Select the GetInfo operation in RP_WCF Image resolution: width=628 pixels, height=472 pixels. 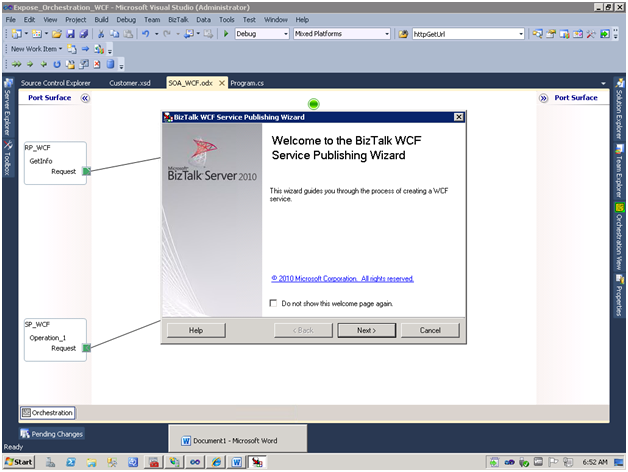[41, 161]
